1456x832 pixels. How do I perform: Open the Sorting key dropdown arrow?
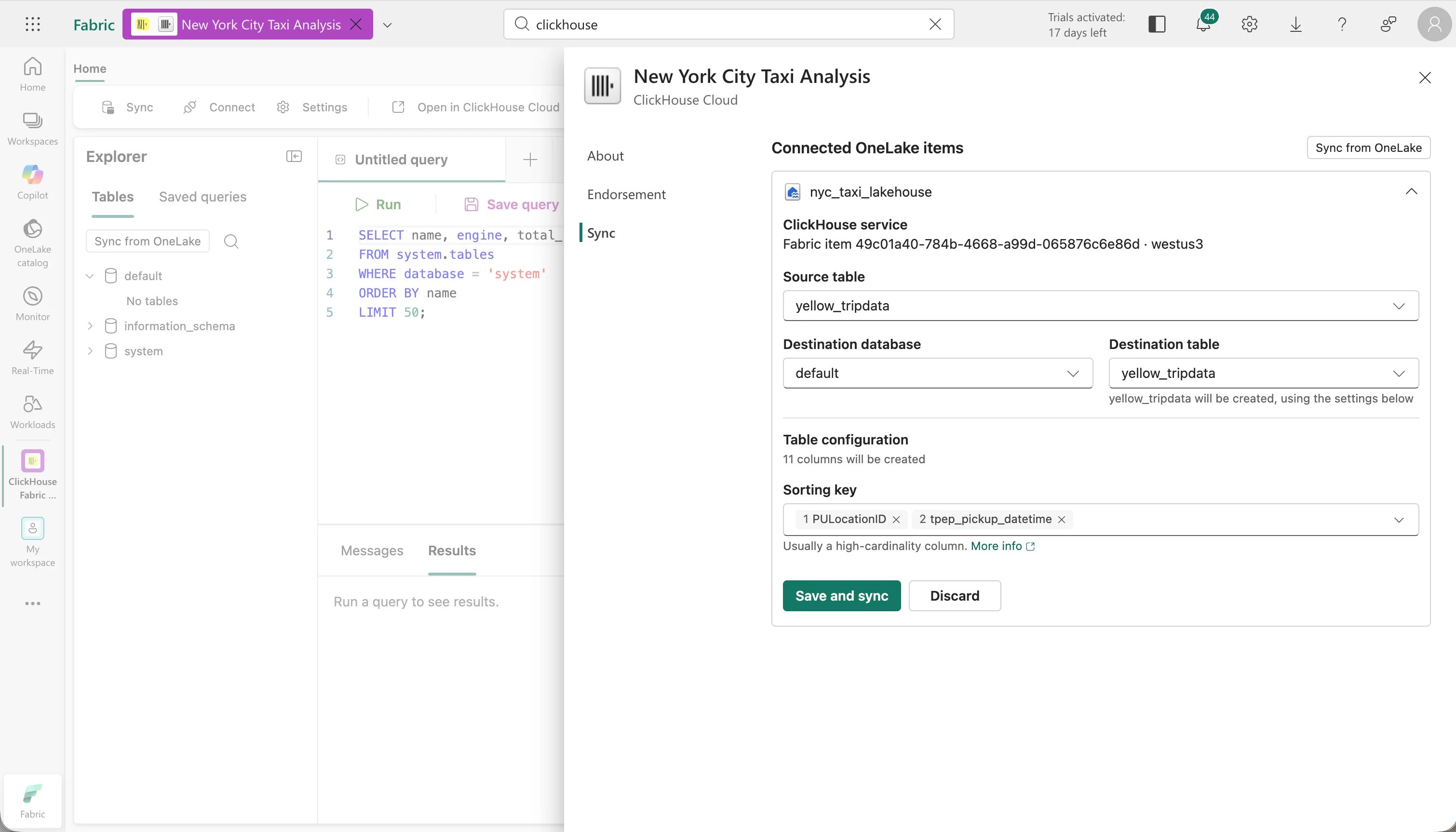1399,520
